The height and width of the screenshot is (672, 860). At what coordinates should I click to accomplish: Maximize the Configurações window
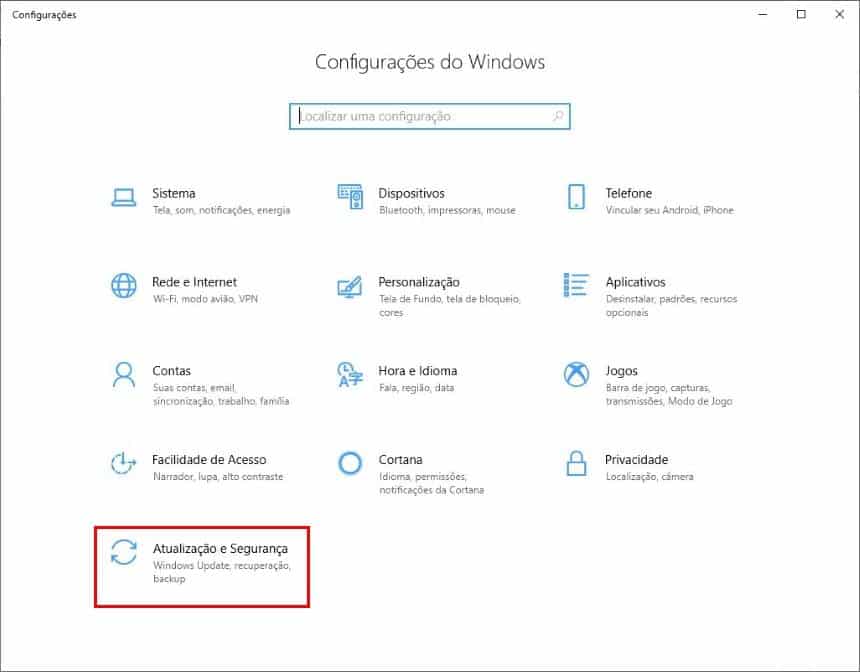pos(801,14)
